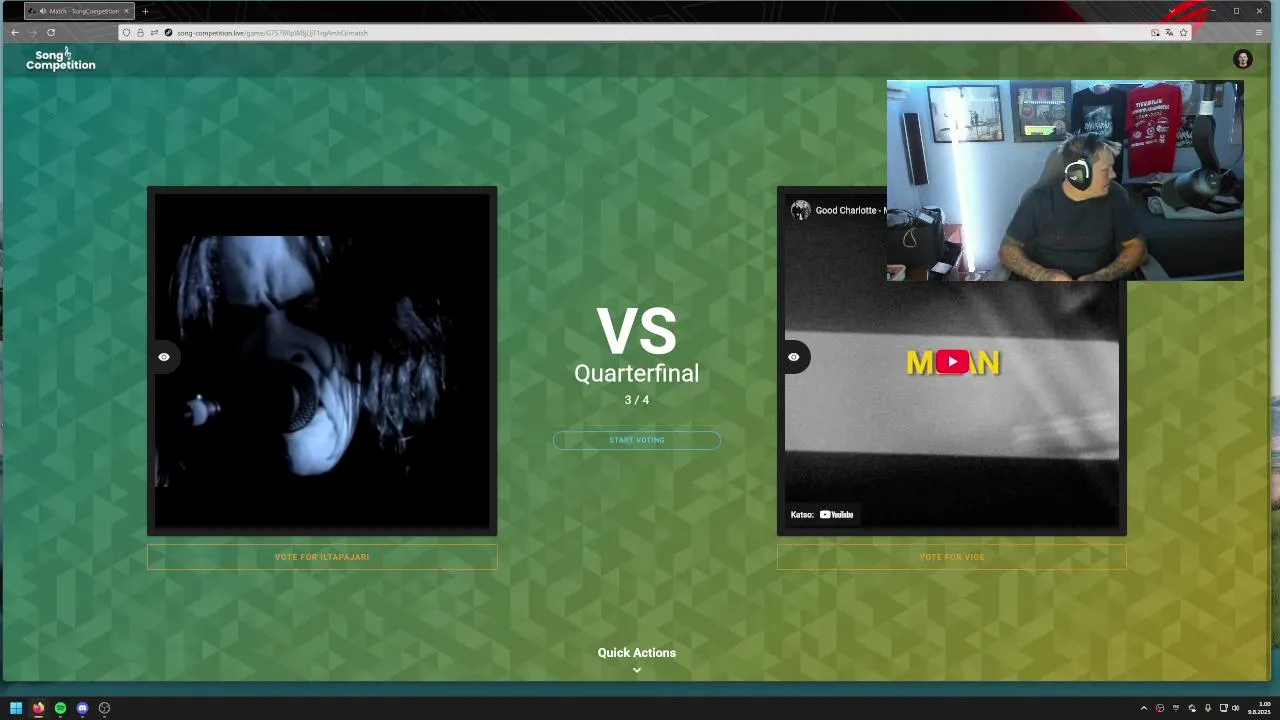Click the Quarterfinal heading
Viewport: 1280px width, 720px height.
click(x=637, y=373)
